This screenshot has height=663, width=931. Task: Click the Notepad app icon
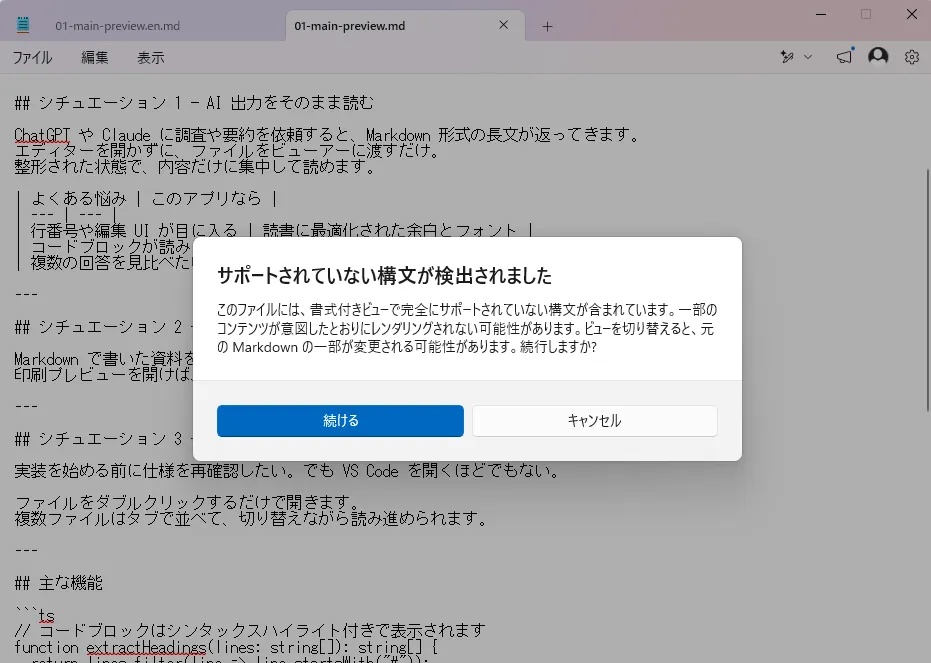23,24
